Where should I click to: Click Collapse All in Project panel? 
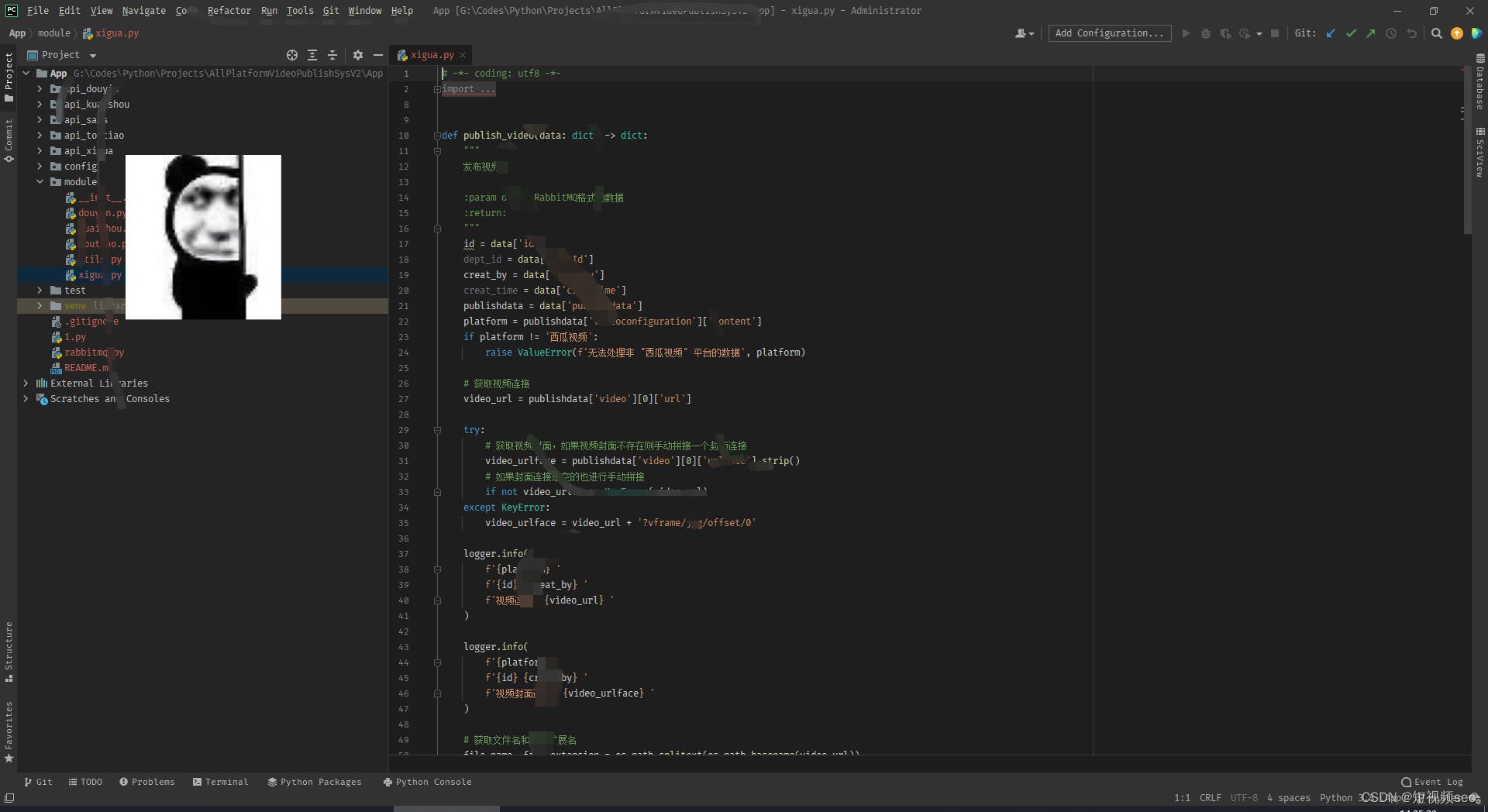coord(332,55)
